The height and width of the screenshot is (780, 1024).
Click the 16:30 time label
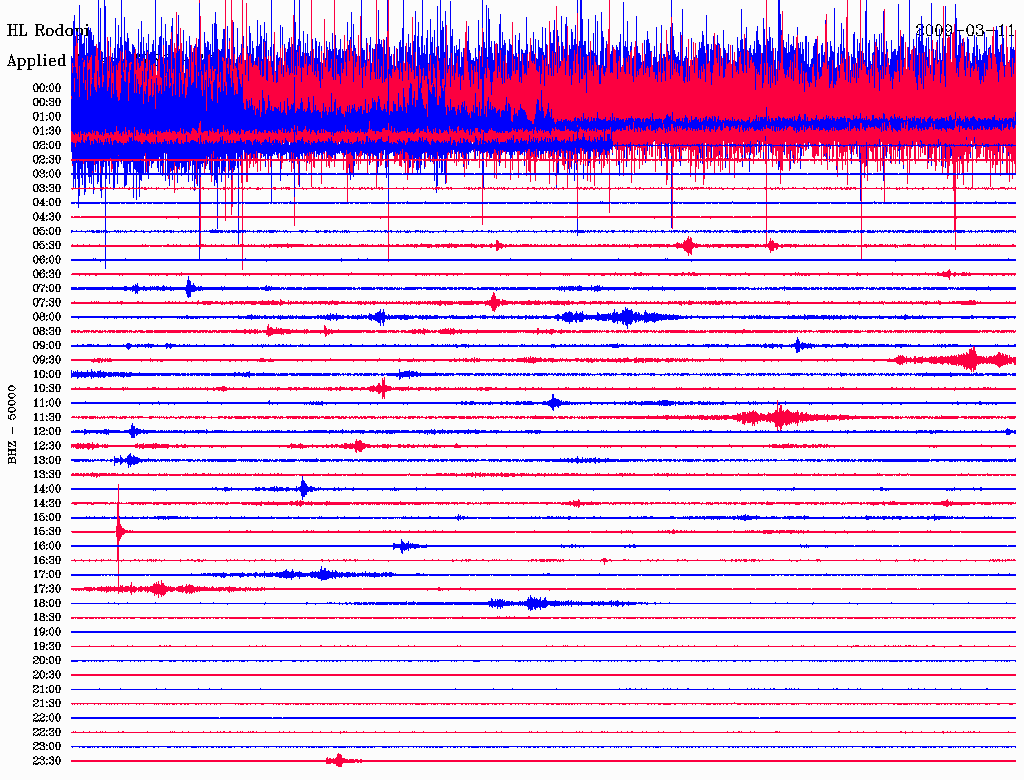pyautogui.click(x=46, y=561)
